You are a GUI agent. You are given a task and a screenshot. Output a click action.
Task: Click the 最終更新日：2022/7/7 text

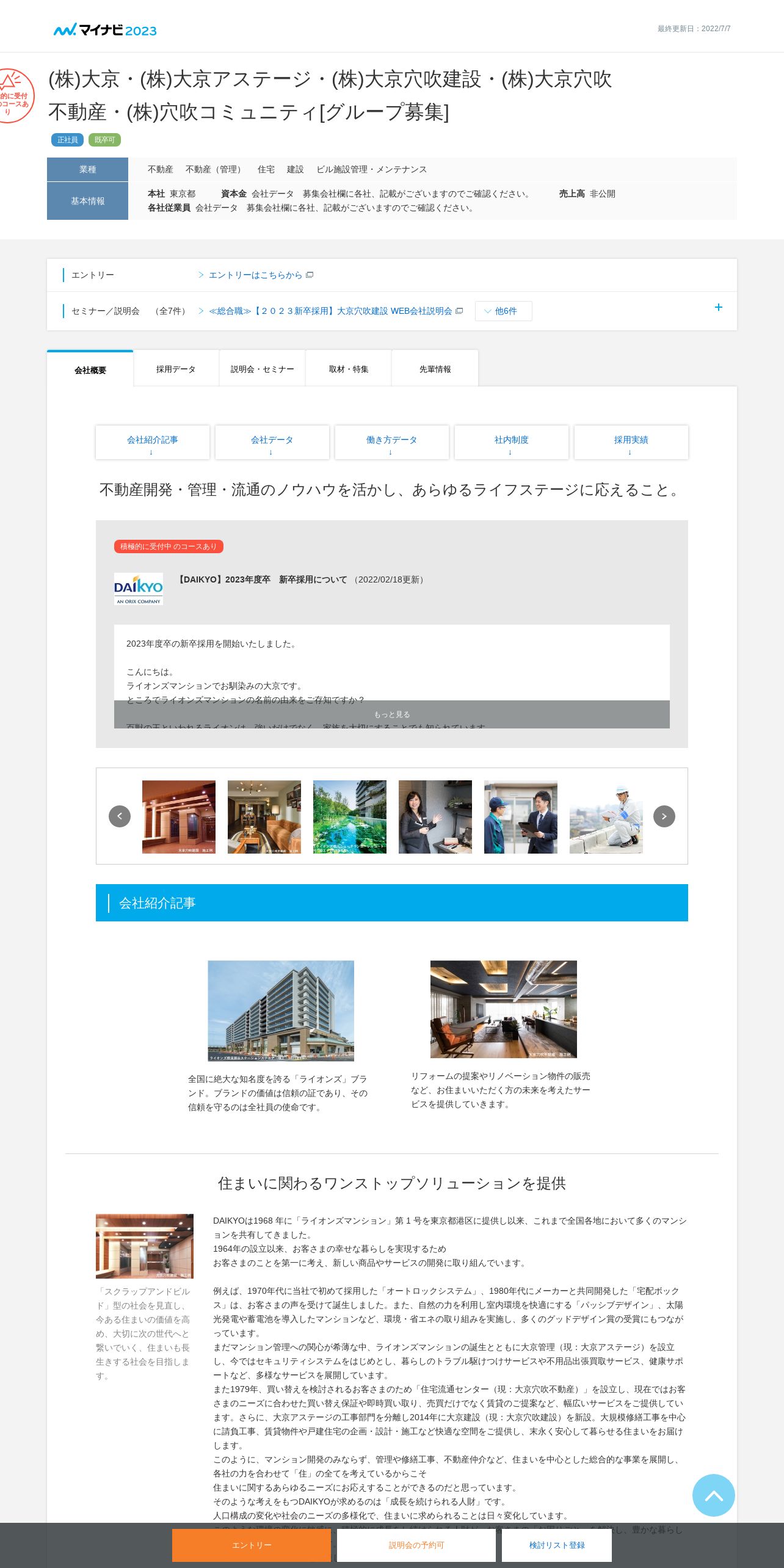click(x=694, y=29)
